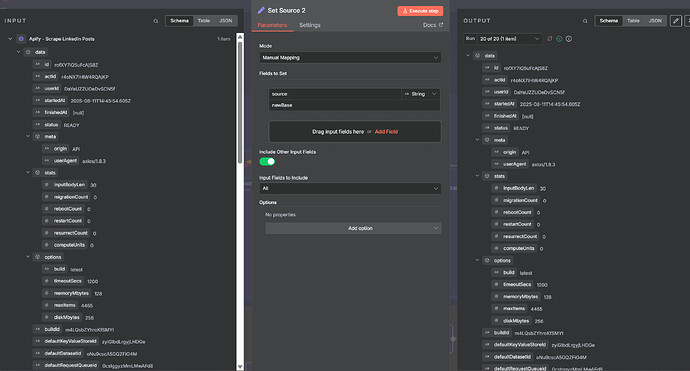Select Table view in INPUT panel
Screen dimensions: 690x371
(204, 21)
